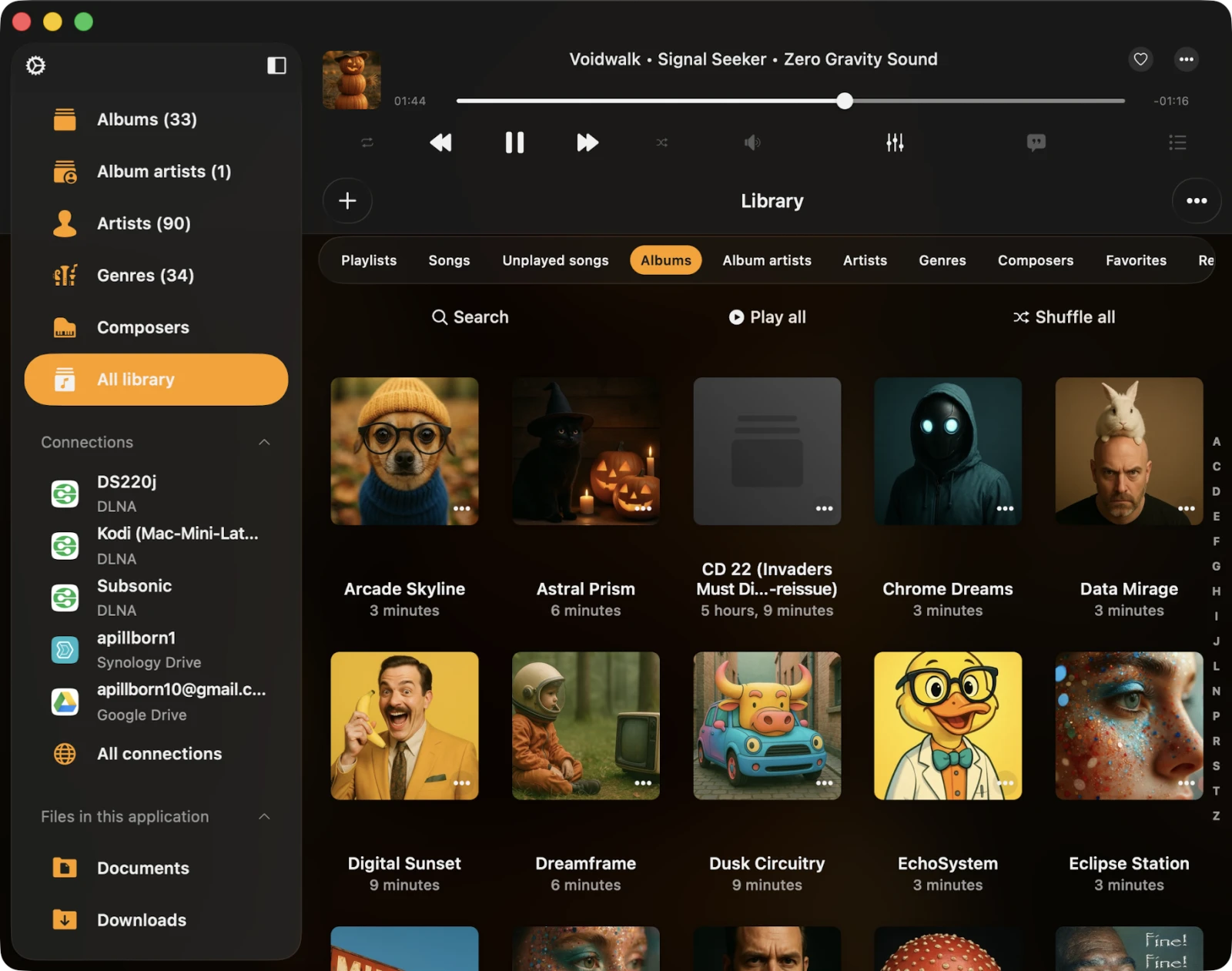Open All connections globe item
The image size is (1232, 971).
coord(158,754)
